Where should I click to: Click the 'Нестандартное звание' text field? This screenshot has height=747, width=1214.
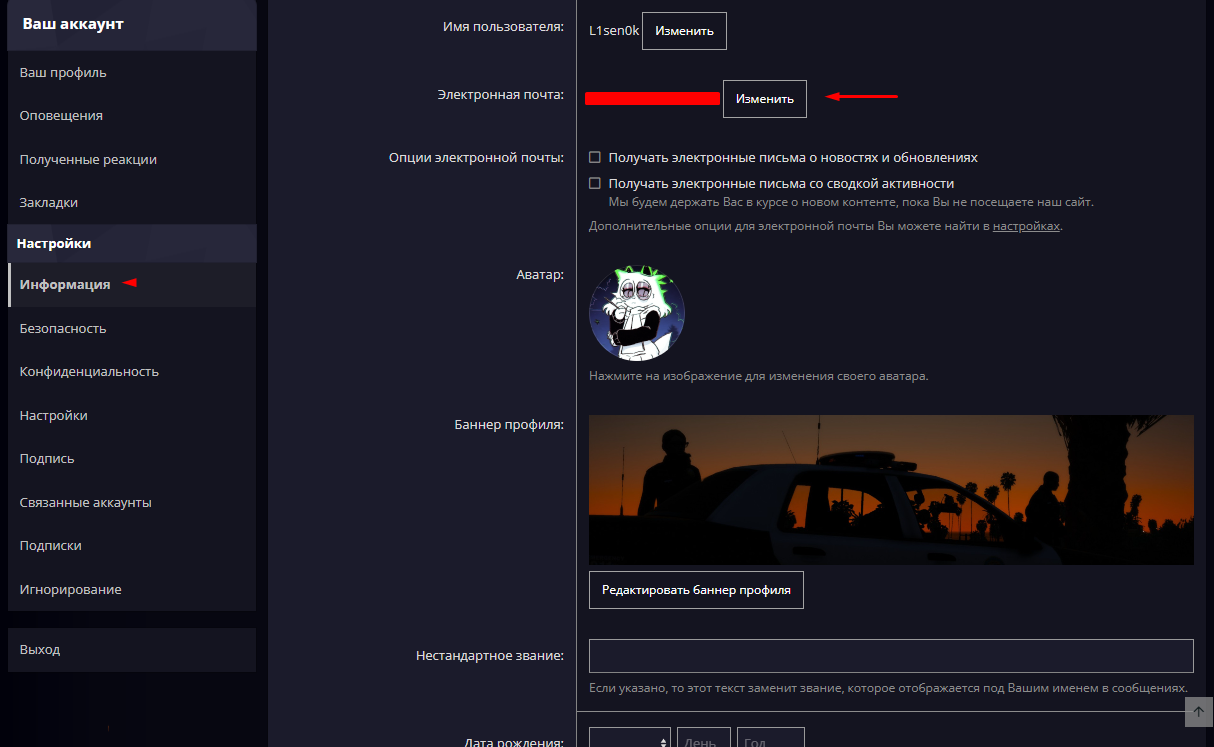891,656
